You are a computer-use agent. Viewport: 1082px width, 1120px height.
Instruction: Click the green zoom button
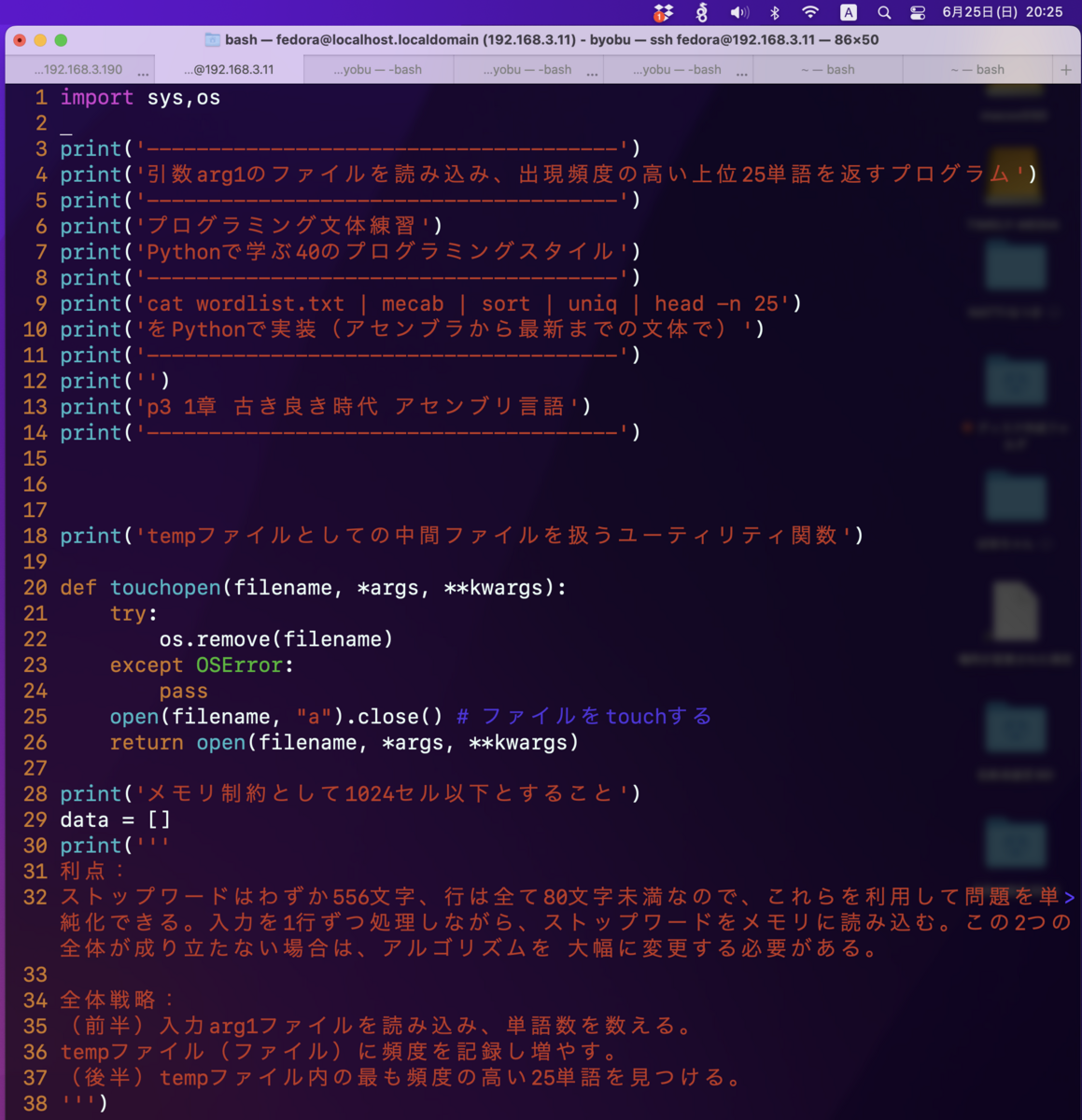click(60, 41)
